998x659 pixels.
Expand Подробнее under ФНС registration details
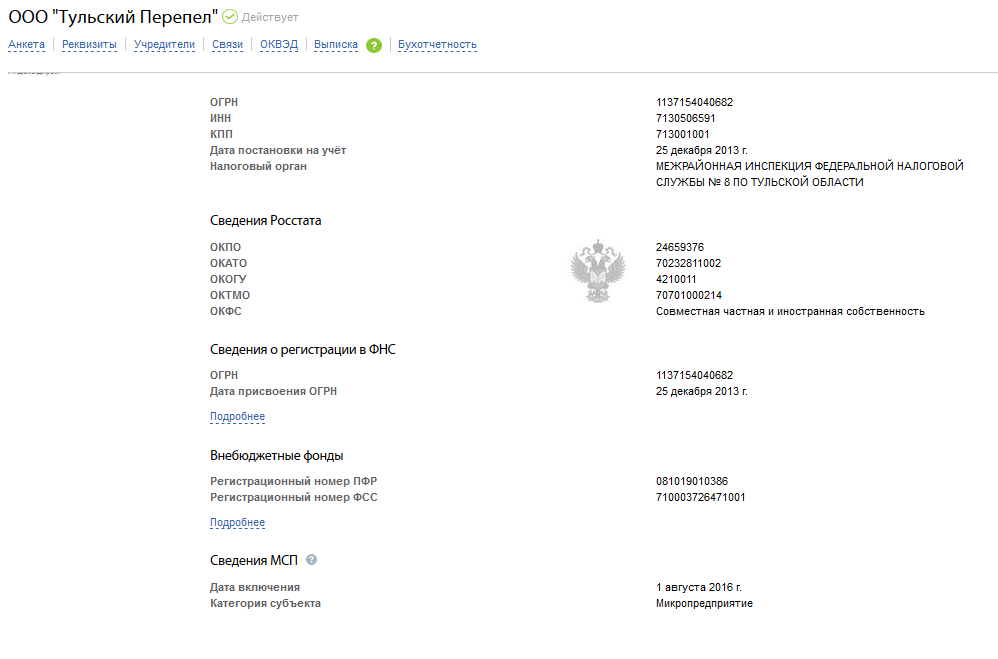[x=237, y=417]
